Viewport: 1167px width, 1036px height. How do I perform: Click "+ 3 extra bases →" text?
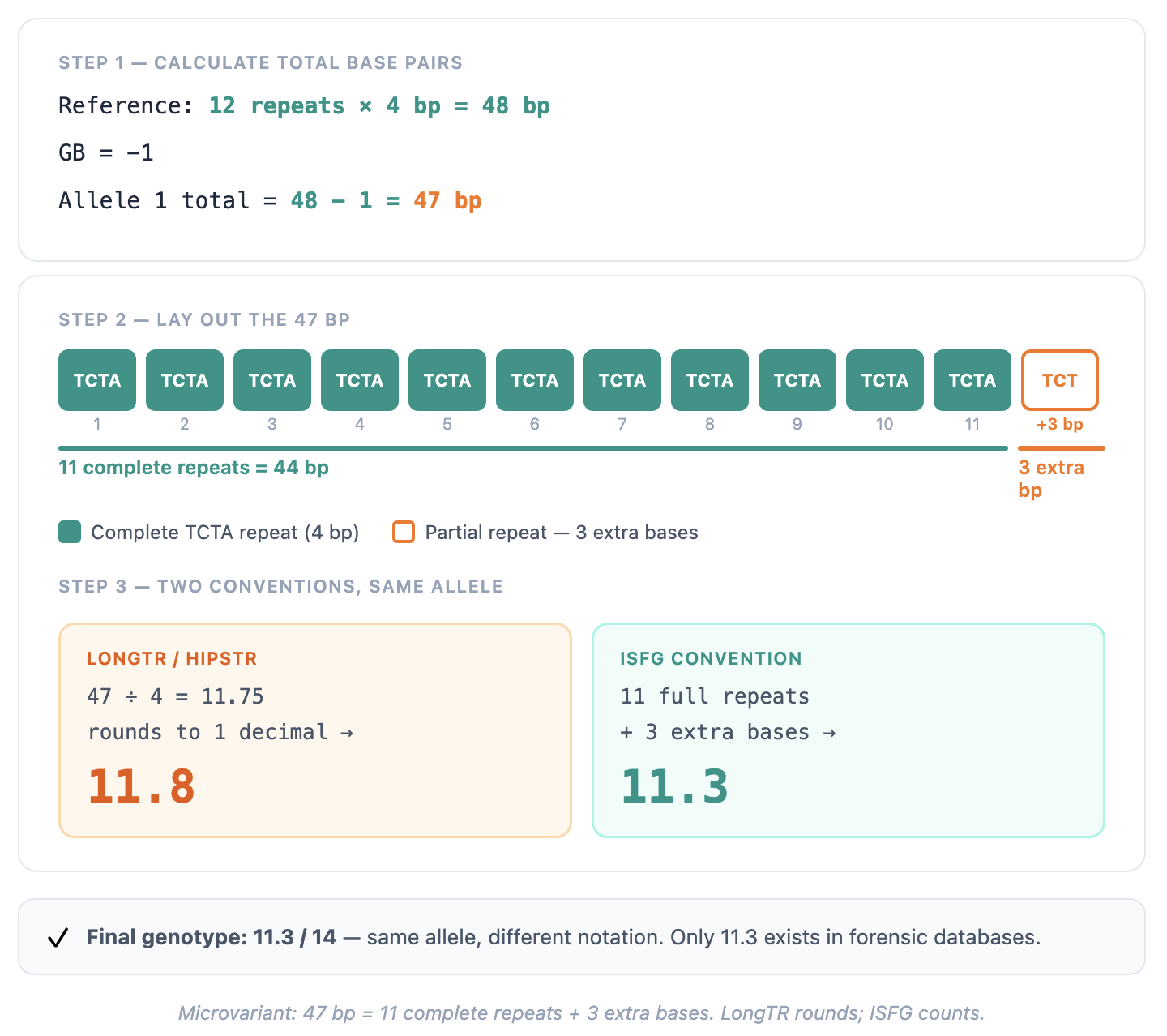pos(728,732)
